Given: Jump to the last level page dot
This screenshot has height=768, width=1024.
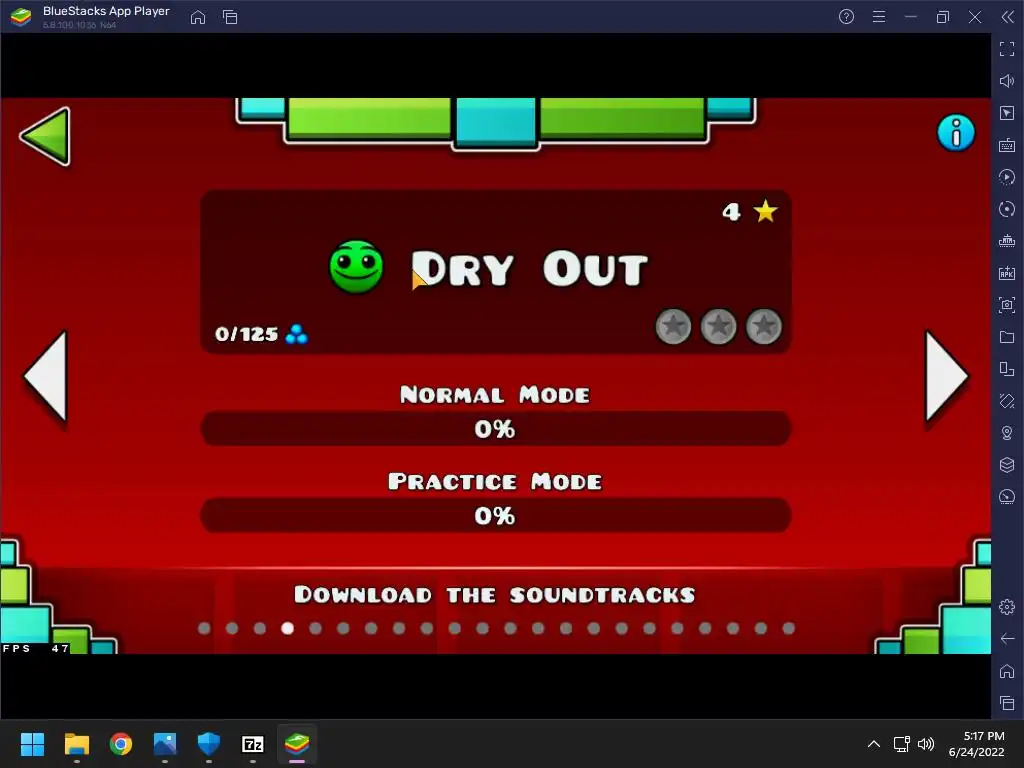Looking at the screenshot, I should click(788, 628).
